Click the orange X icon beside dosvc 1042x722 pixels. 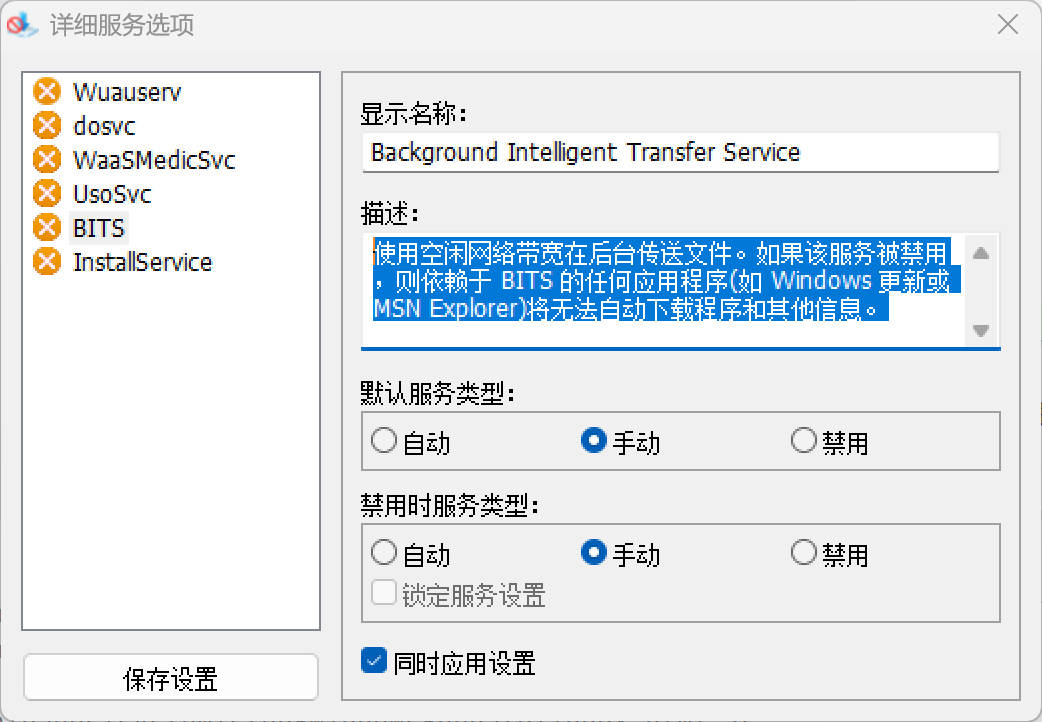[46, 126]
